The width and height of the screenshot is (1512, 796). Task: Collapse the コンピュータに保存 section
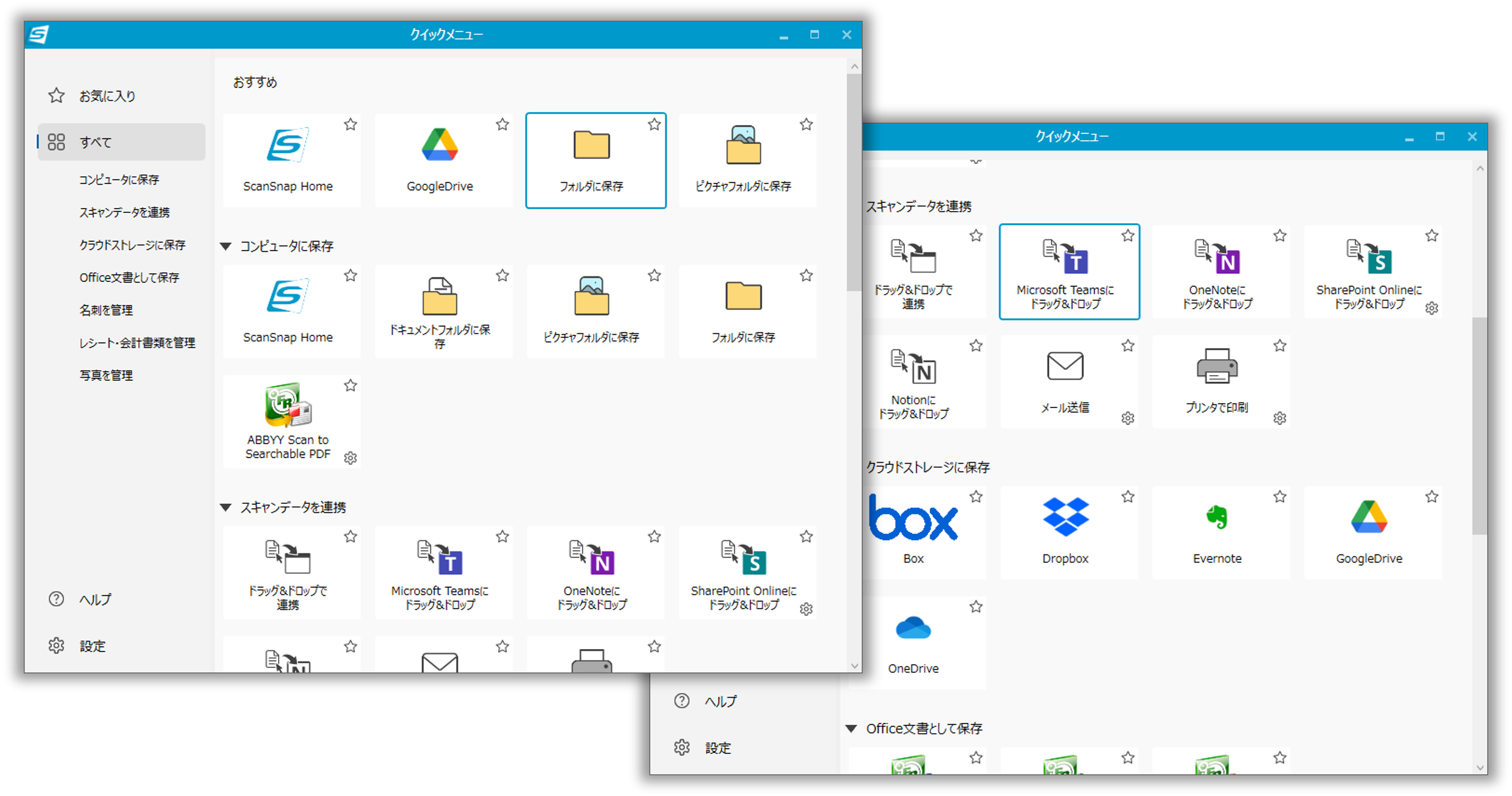226,246
